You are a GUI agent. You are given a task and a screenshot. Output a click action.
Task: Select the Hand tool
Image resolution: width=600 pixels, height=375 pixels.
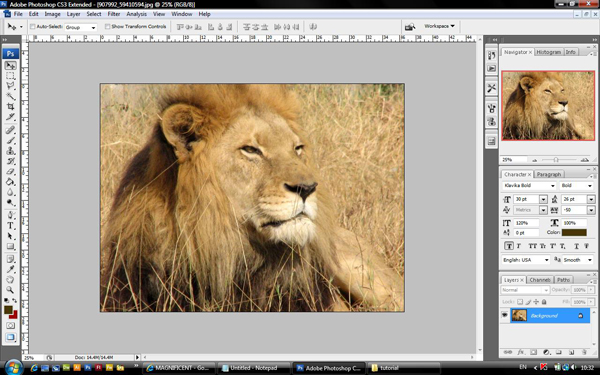pyautogui.click(x=10, y=280)
